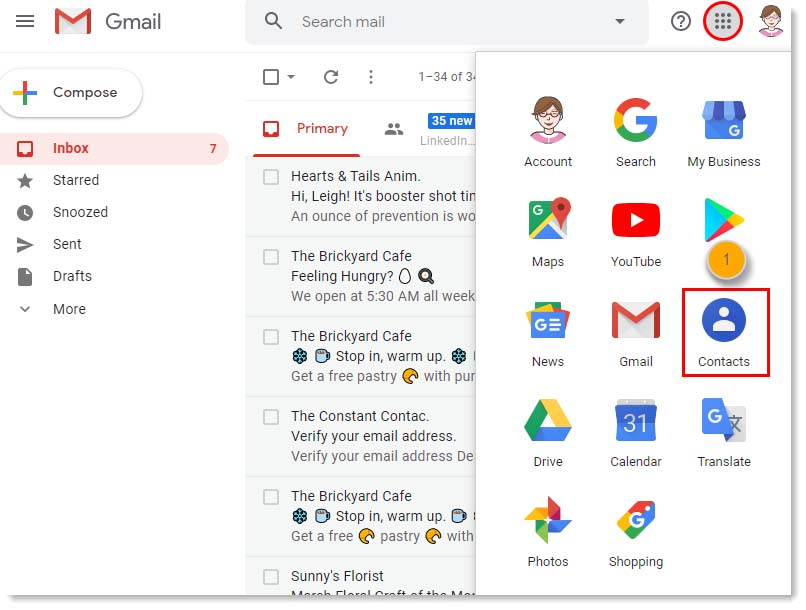Open Google Drive app
Screen dimensions: 806x610
coord(548,432)
